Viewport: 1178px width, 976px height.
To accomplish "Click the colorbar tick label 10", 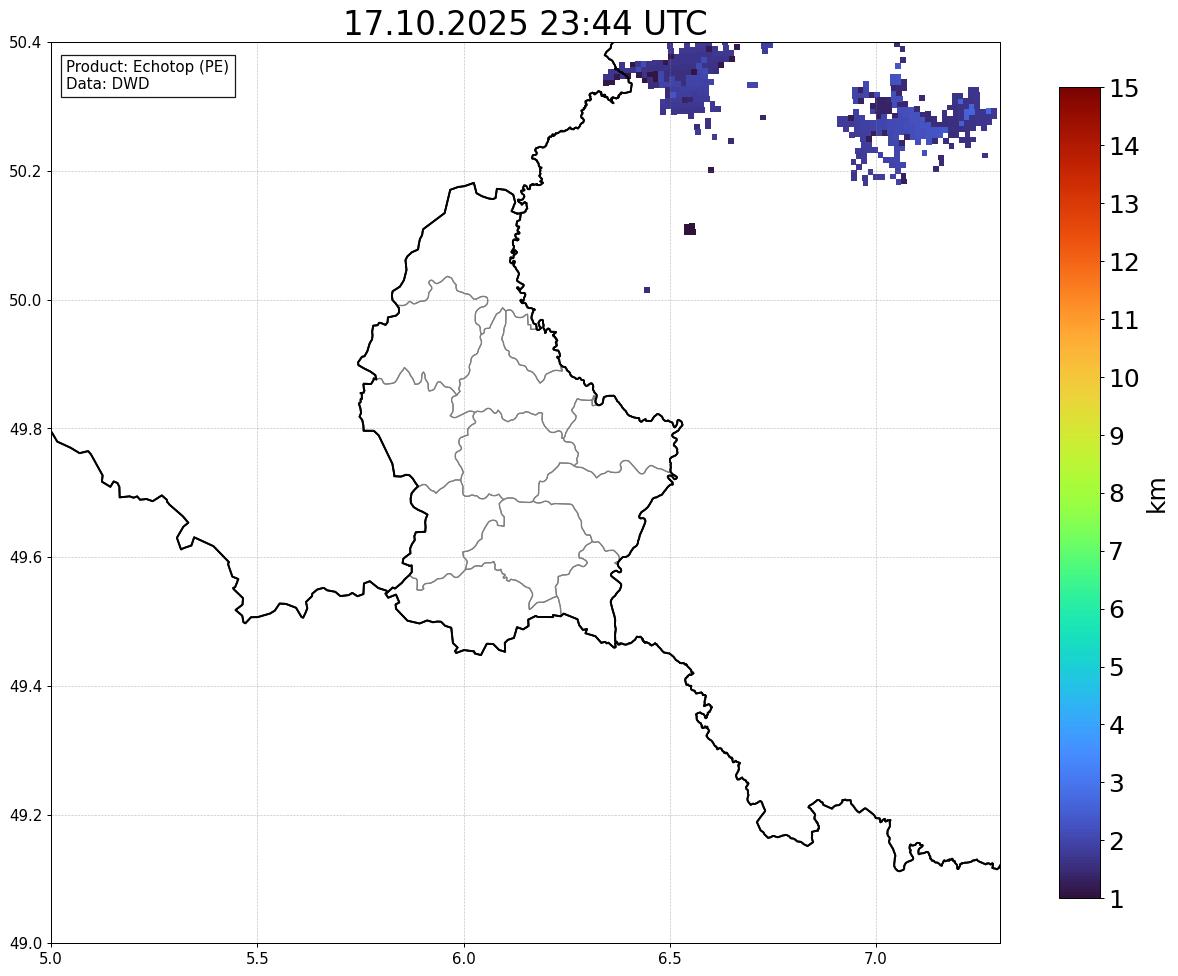I will click(x=1124, y=378).
